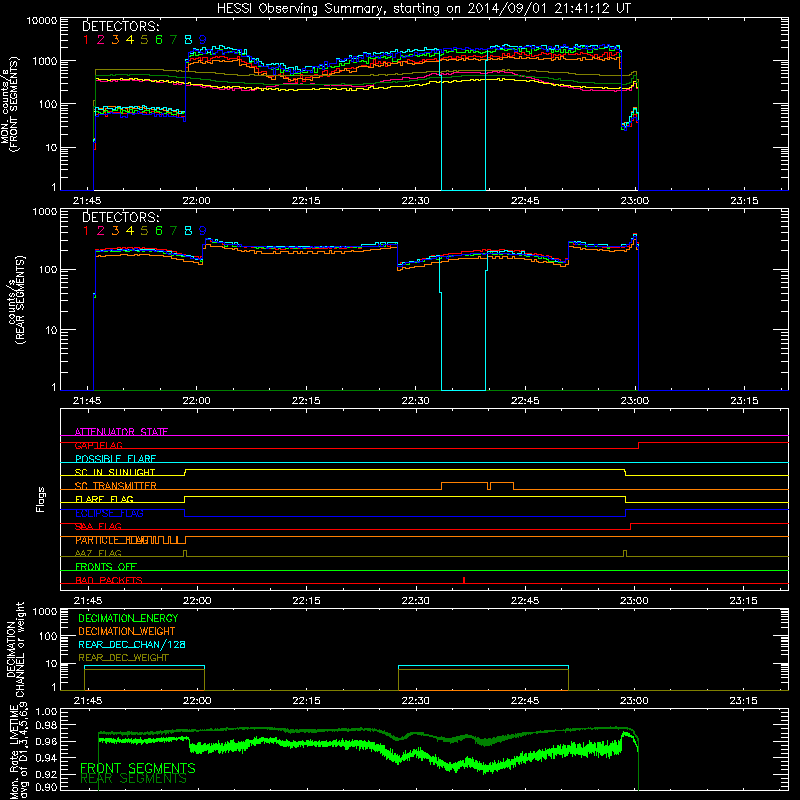This screenshot has width=800, height=800.
Task: Select detector 9 in front segments legend
Action: 203,40
